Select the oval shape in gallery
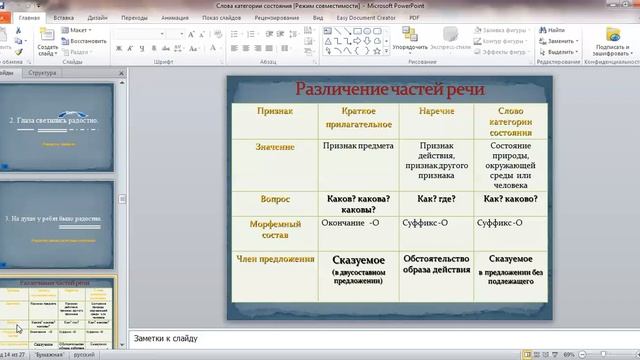Viewport: 640px width, 360px height. (367, 31)
